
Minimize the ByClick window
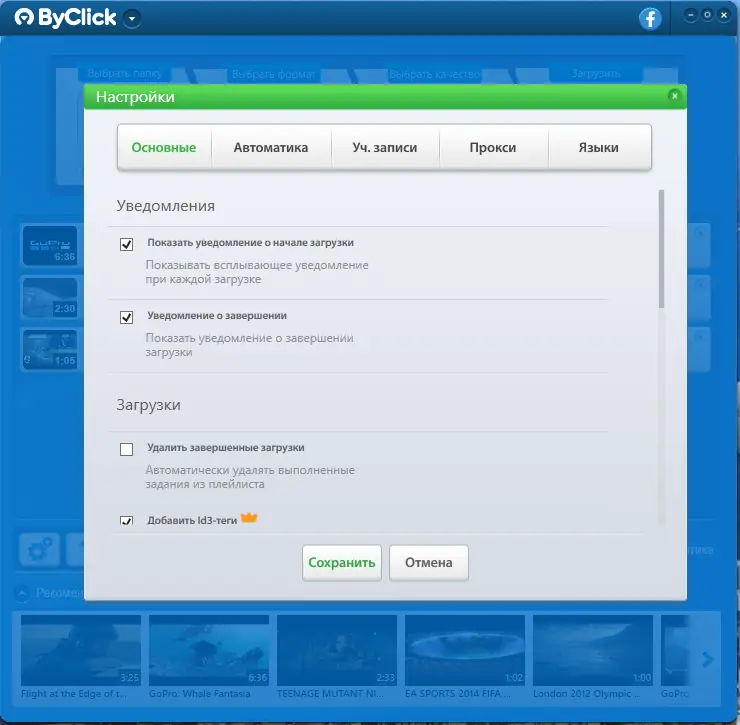[x=690, y=15]
